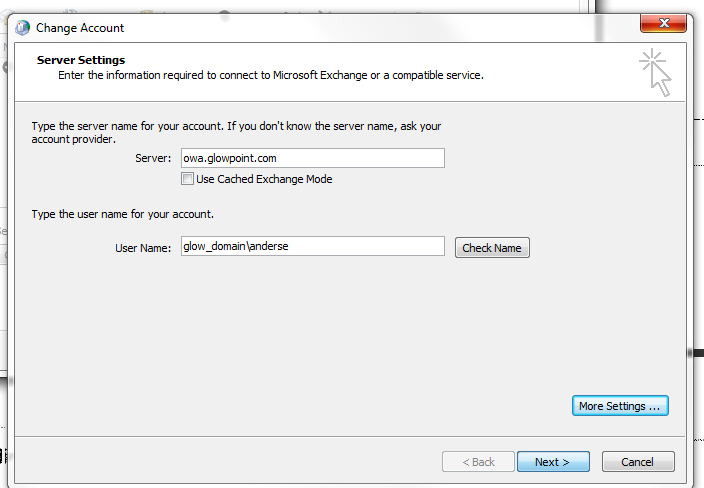Click the wizard cursor icon in header

point(656,72)
